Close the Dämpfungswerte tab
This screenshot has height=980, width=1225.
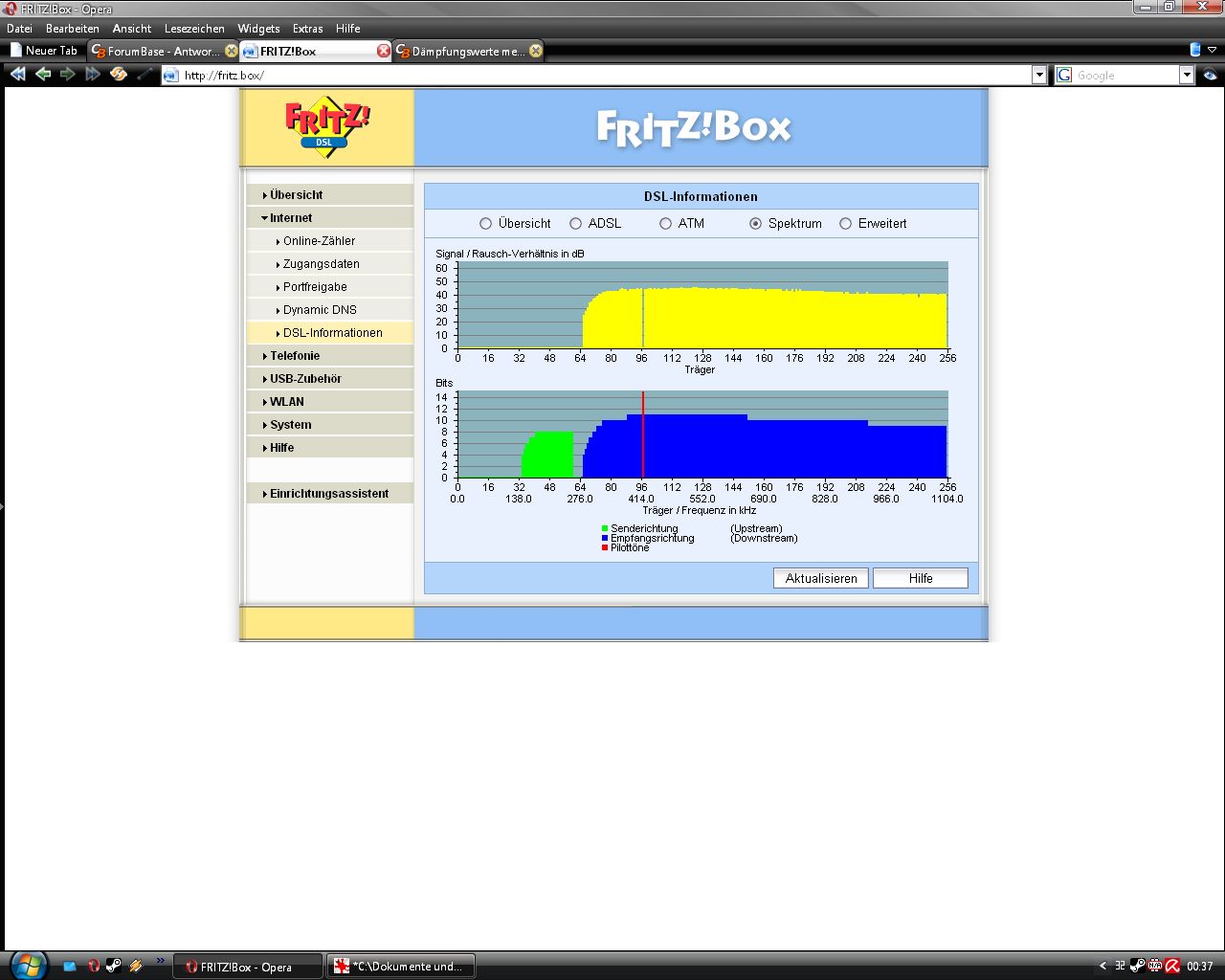[x=536, y=51]
